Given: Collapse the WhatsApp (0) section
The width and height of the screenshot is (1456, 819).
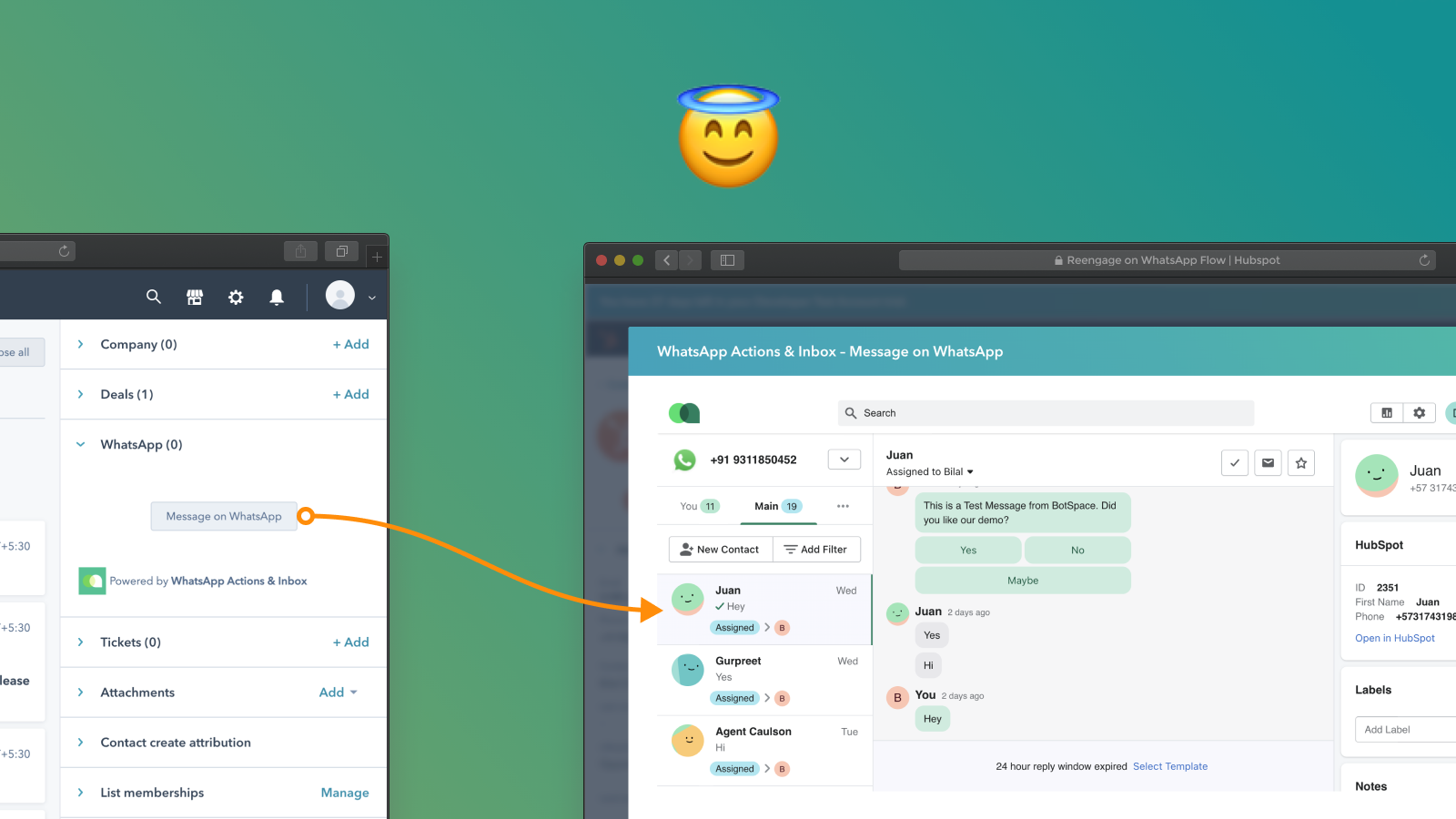Looking at the screenshot, I should tap(81, 445).
